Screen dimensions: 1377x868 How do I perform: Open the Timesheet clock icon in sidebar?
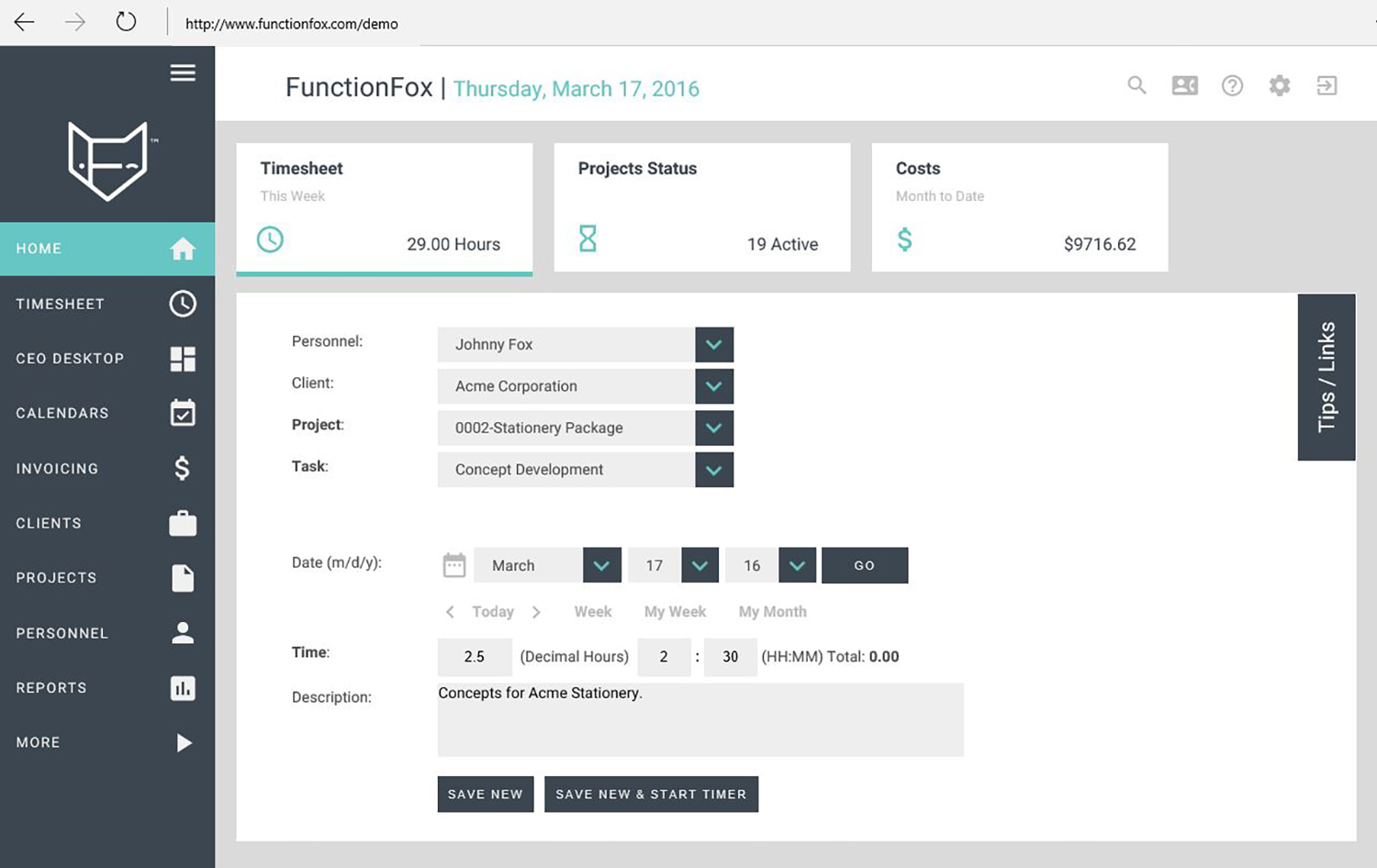183,304
